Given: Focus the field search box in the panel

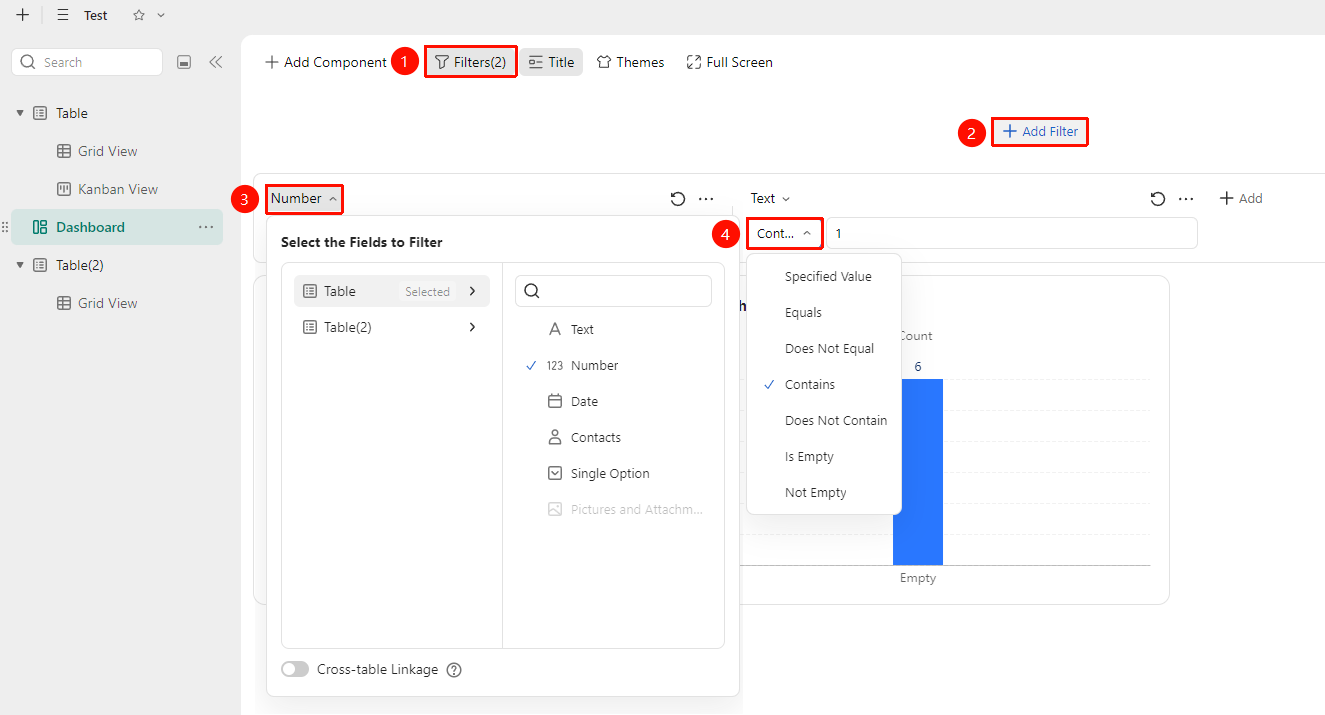Looking at the screenshot, I should [613, 291].
